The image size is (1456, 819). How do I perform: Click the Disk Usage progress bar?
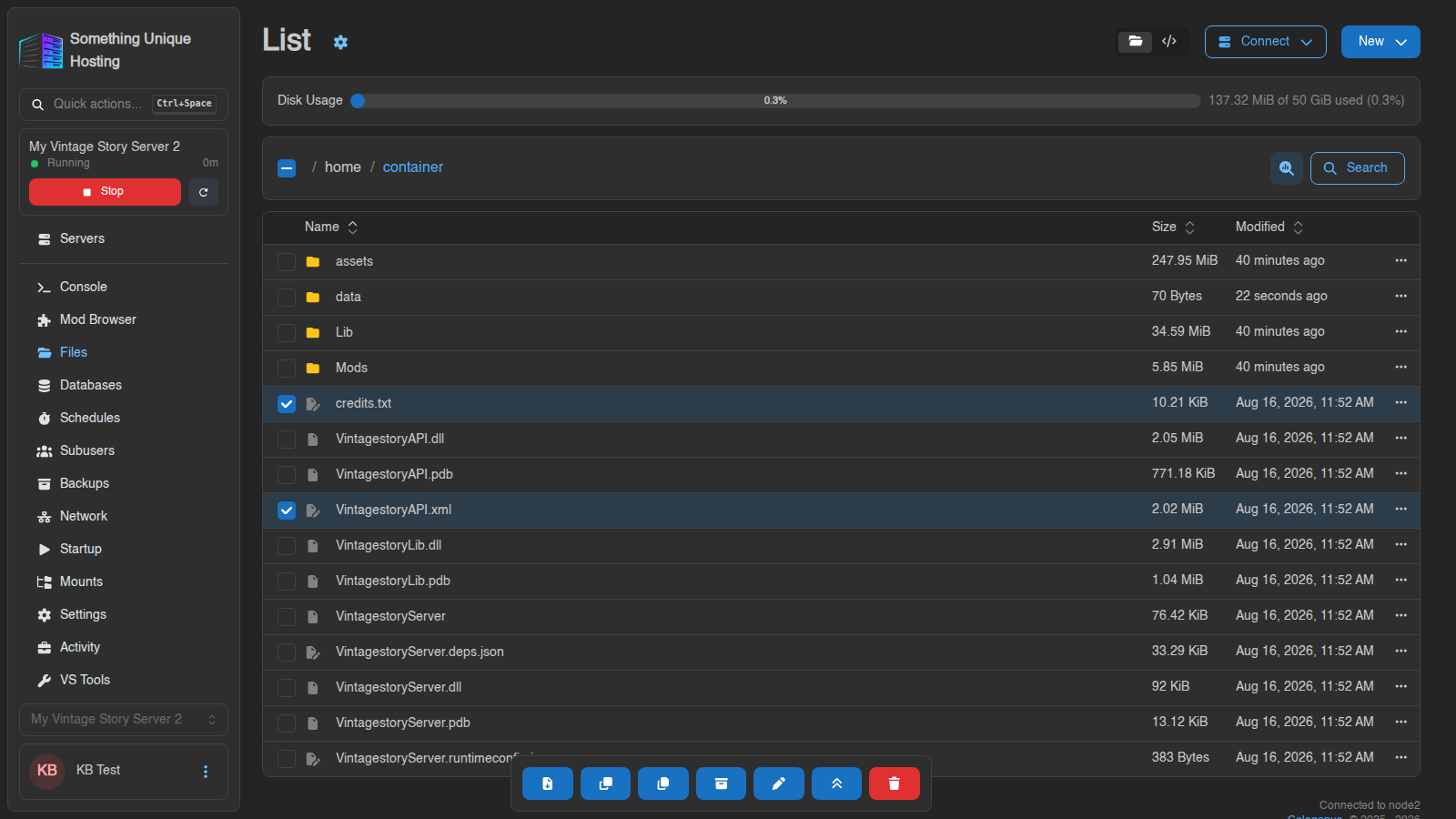(776, 101)
